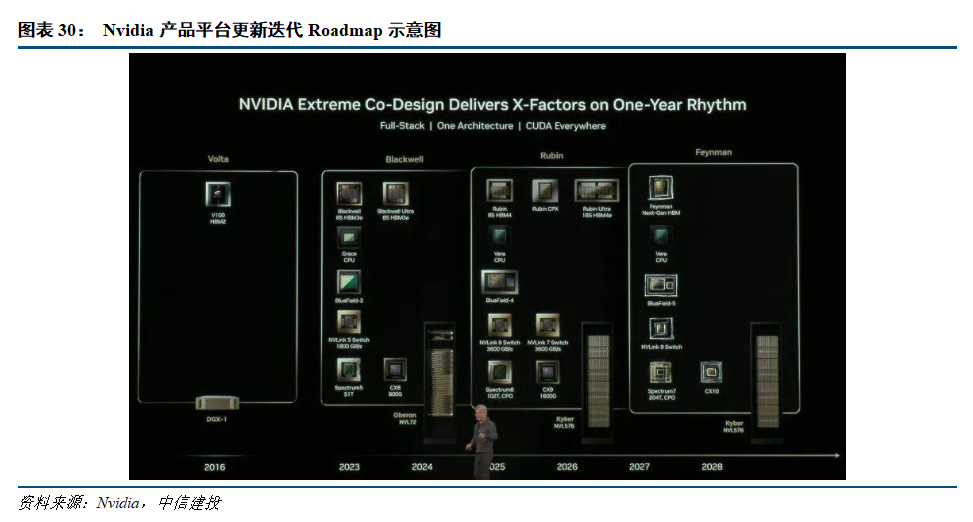Image resolution: width=973 pixels, height=522 pixels.
Task: Click the 2023 timeline year
Action: pyautogui.click(x=349, y=467)
